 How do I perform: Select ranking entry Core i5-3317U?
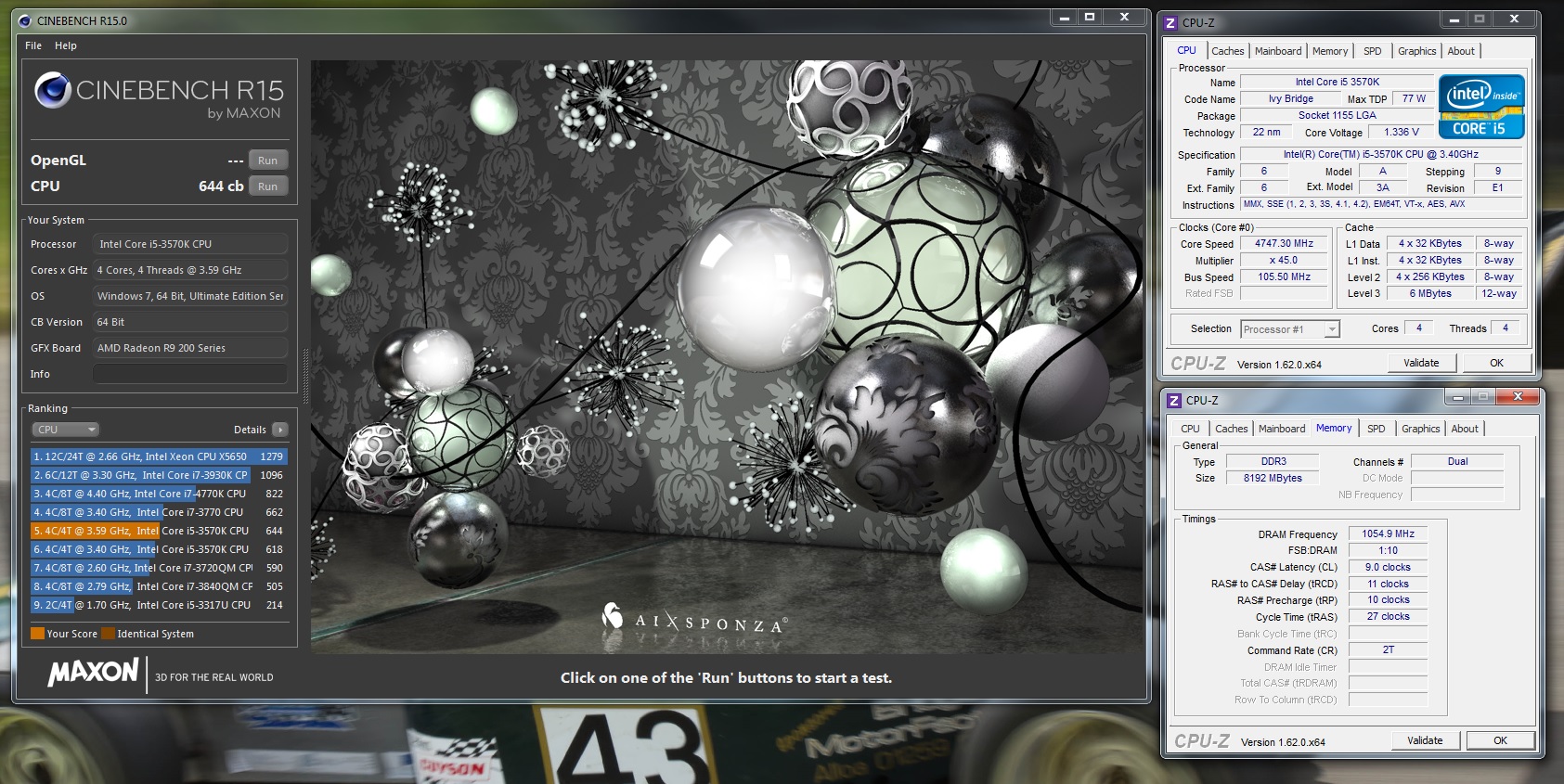click(x=159, y=605)
